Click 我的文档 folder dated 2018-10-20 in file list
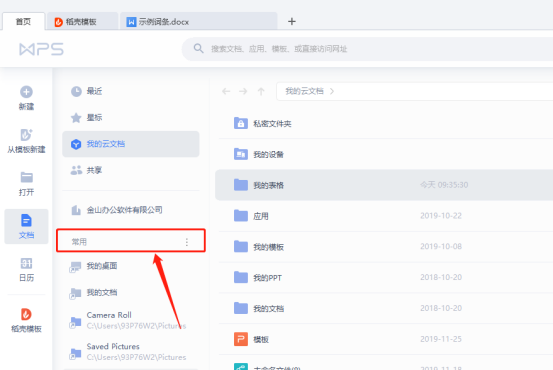The height and width of the screenshot is (370, 553). tap(268, 309)
